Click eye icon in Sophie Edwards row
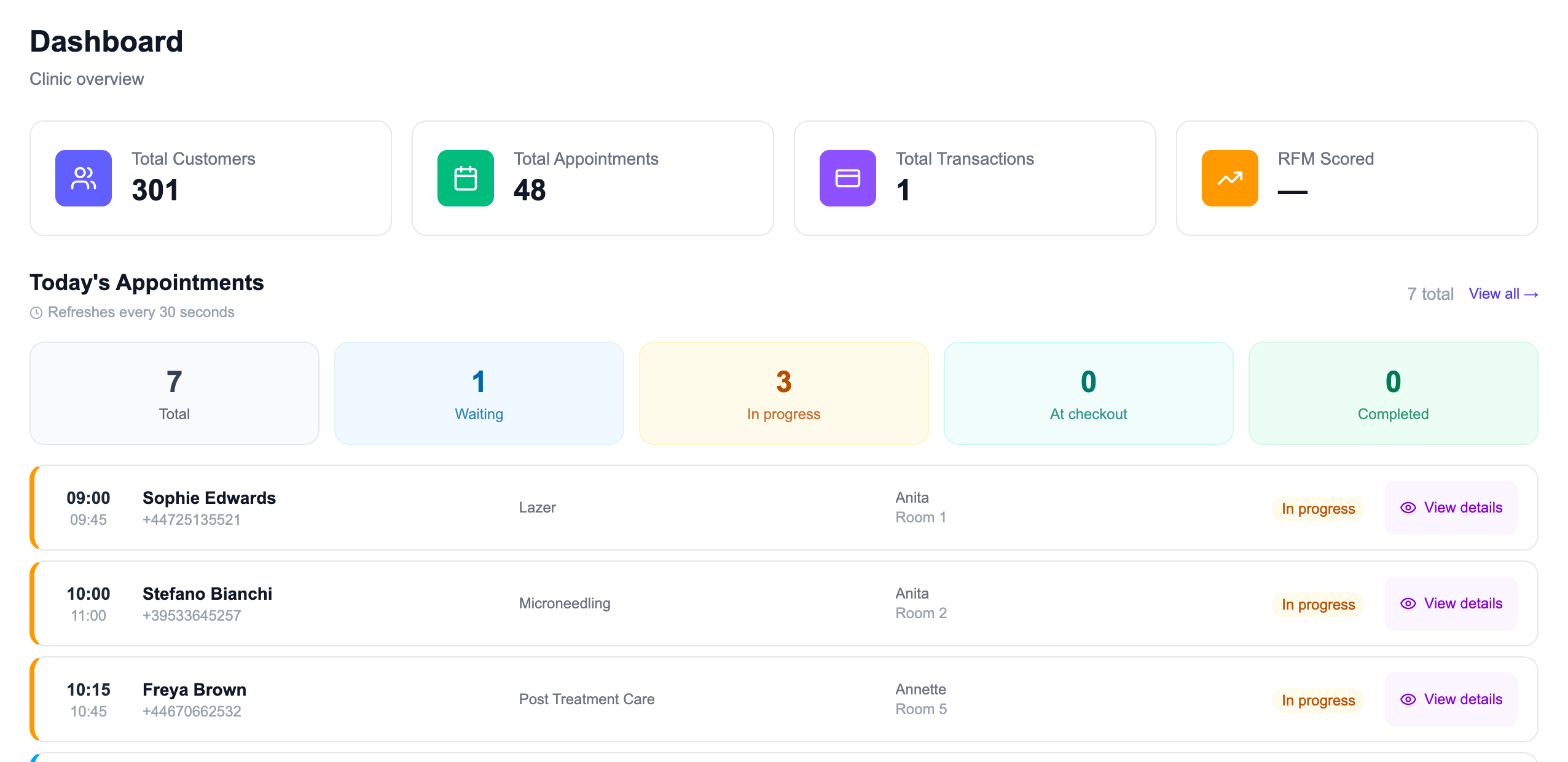This screenshot has height=762, width=1568. [1408, 508]
